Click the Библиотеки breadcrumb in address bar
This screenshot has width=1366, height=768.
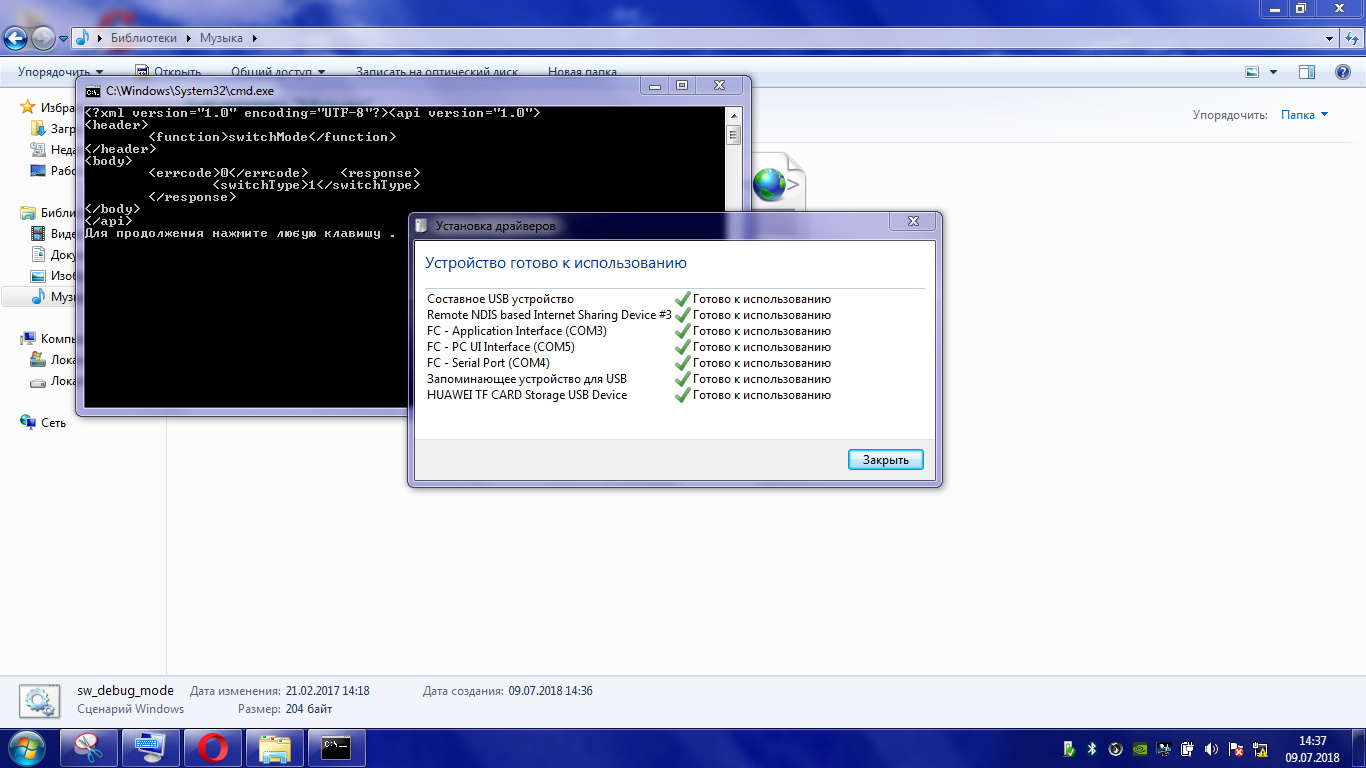[x=144, y=38]
